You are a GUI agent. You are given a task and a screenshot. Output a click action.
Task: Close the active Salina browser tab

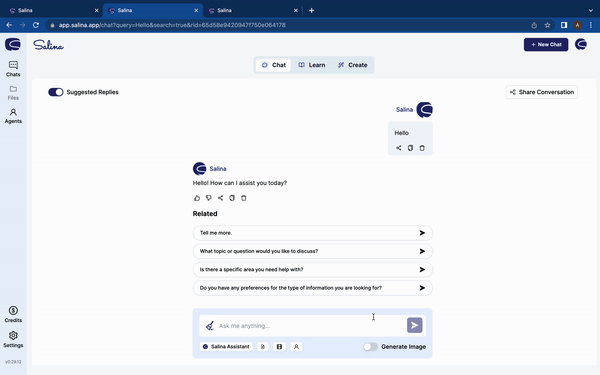(196, 10)
